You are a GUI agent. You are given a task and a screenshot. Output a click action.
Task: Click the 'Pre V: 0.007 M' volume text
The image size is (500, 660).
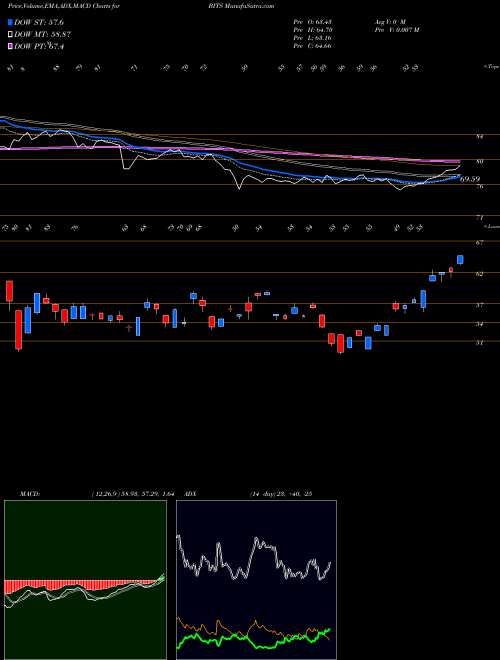tap(396, 30)
